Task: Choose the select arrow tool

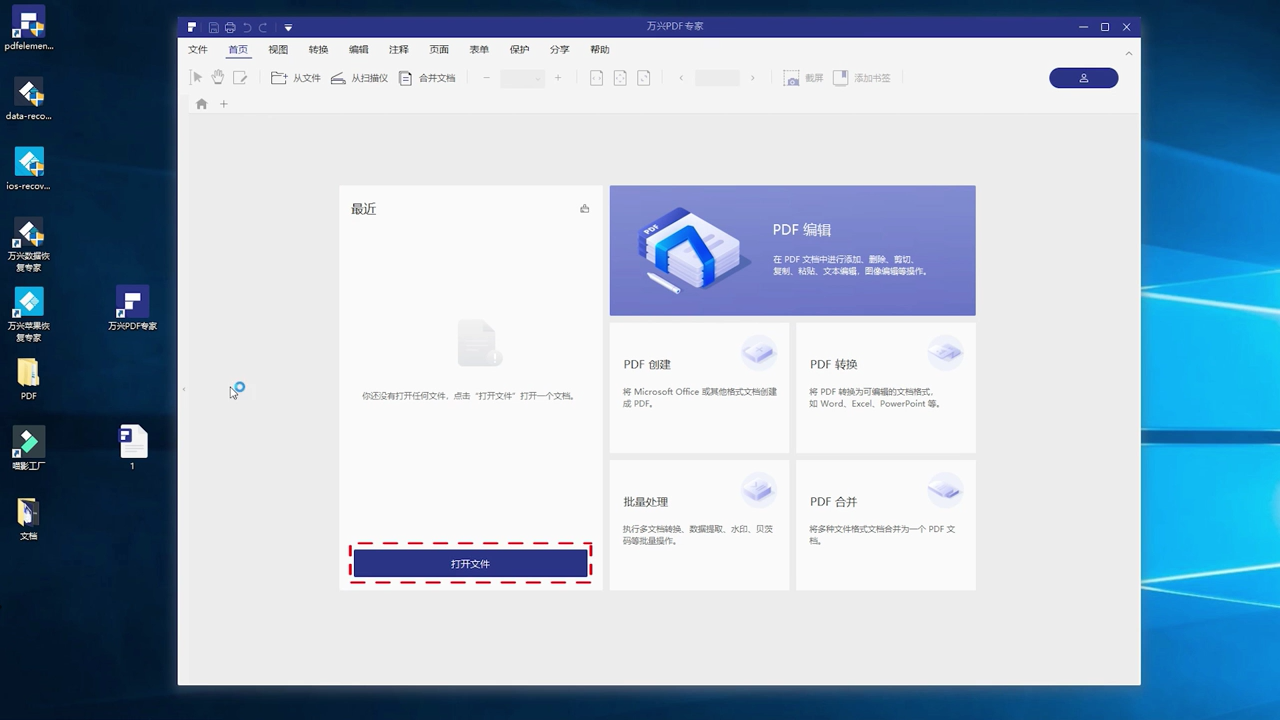Action: tap(197, 78)
